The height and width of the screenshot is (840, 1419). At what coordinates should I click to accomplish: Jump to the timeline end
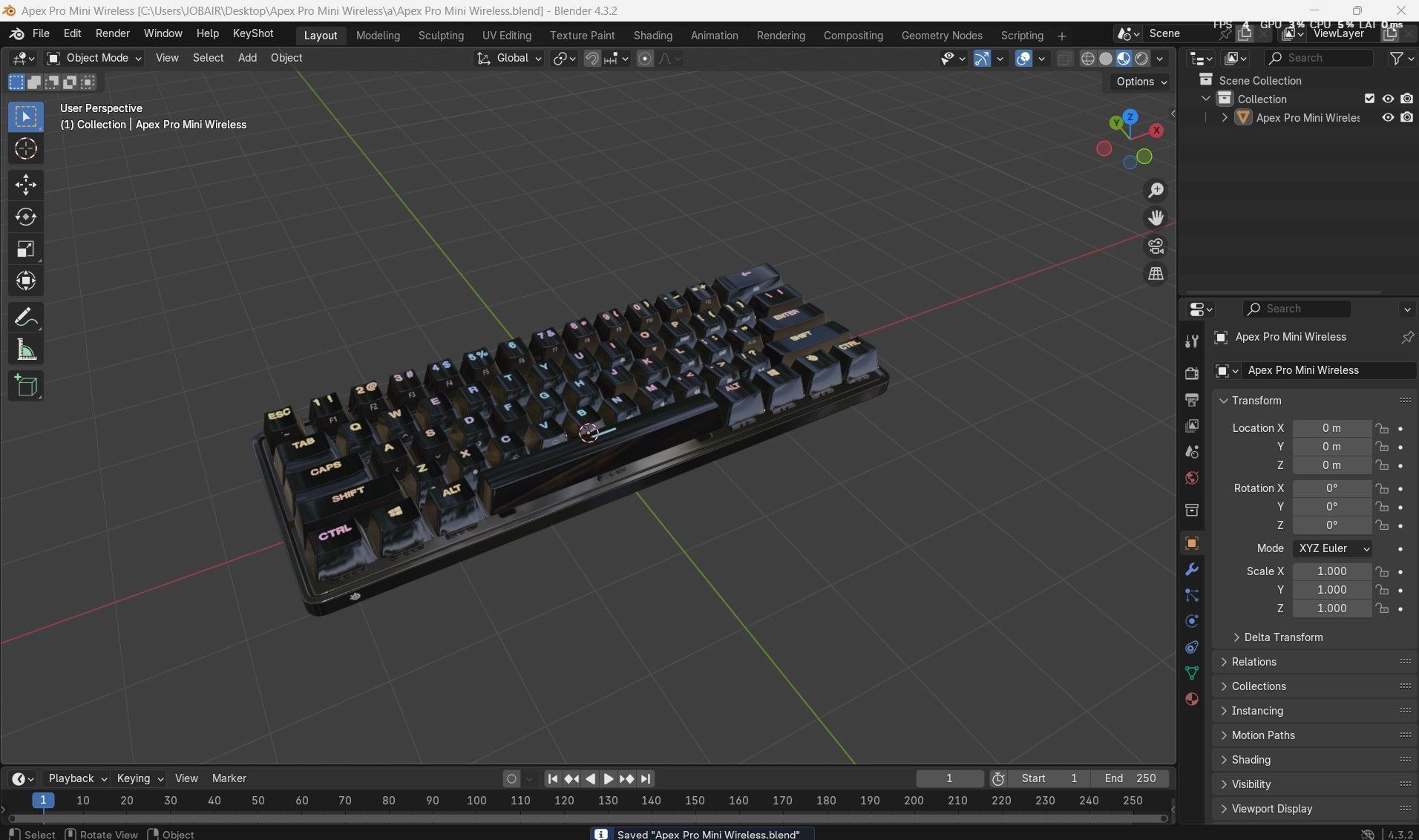[x=646, y=778]
